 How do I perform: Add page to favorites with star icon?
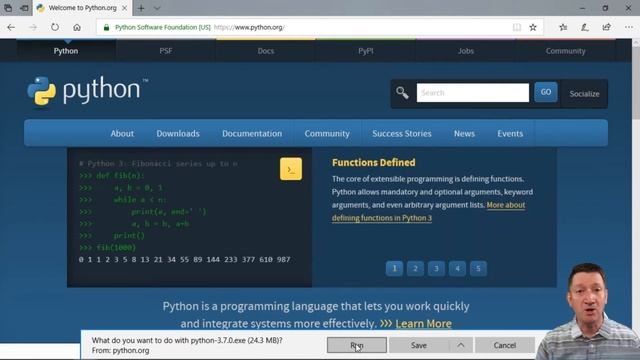coord(533,27)
